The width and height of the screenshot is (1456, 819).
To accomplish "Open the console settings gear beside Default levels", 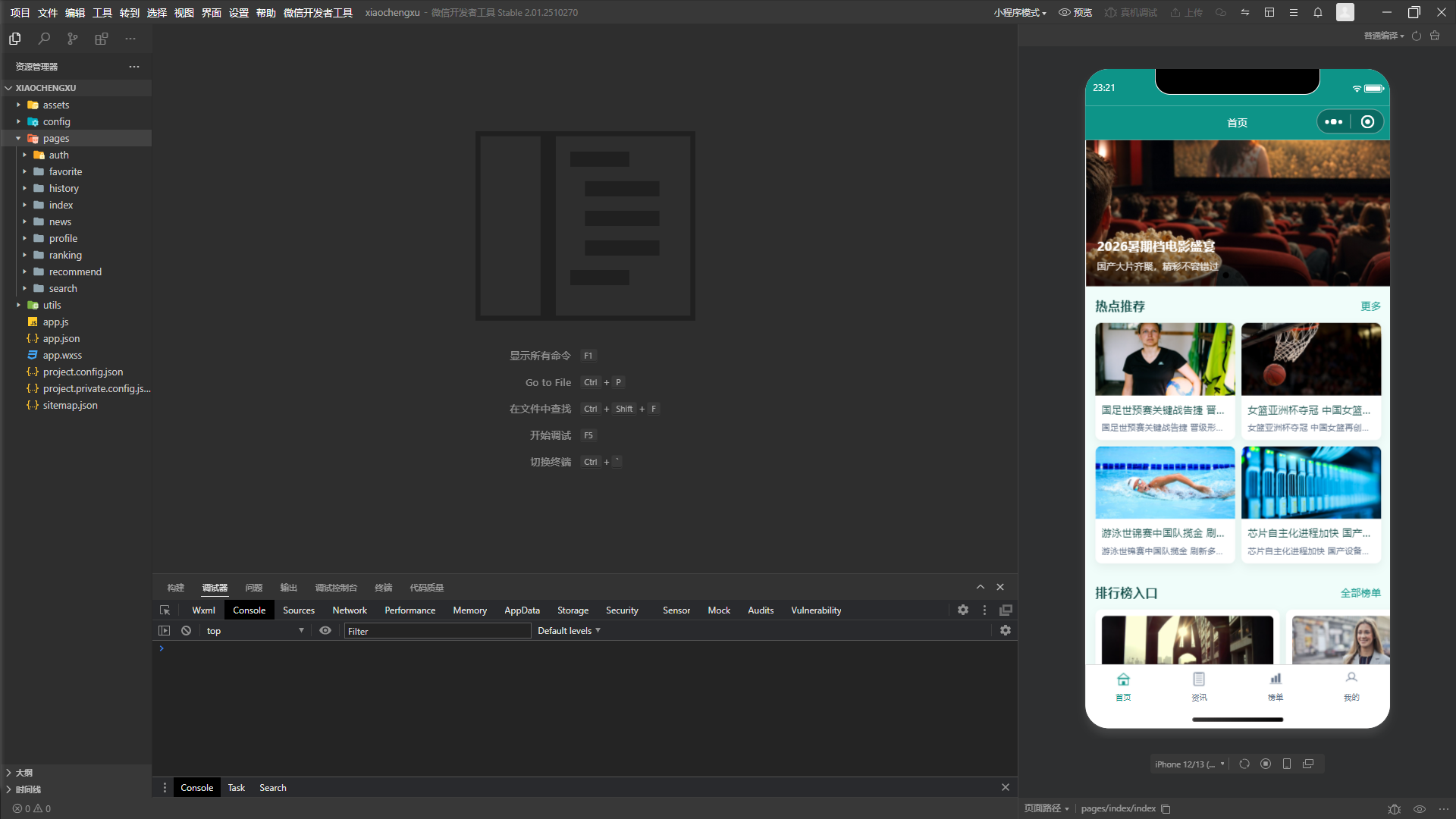I will coord(1006,631).
